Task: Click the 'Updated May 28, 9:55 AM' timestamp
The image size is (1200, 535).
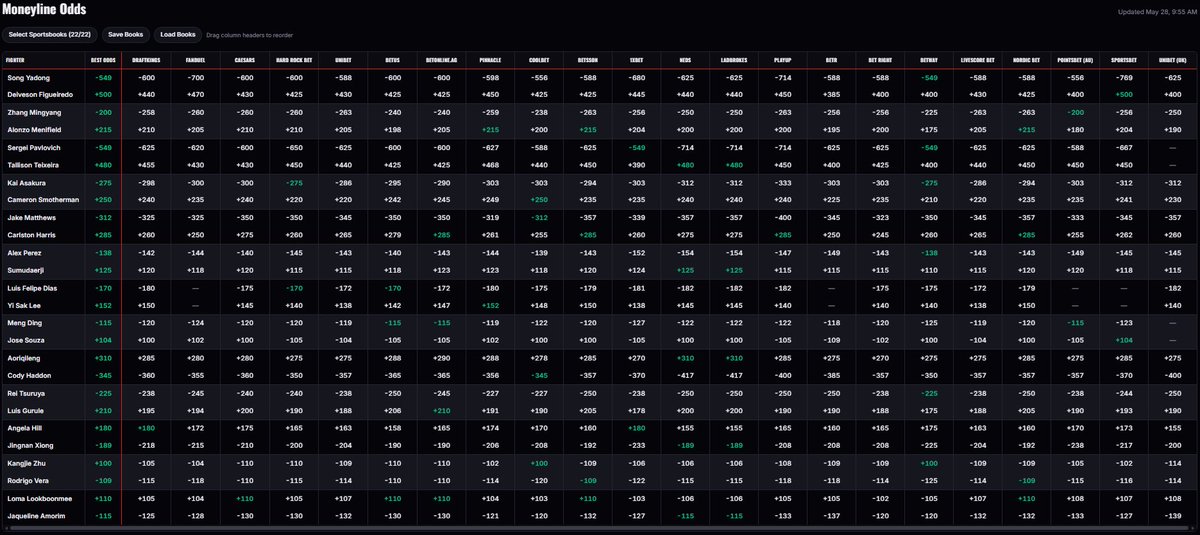Action: (1155, 13)
